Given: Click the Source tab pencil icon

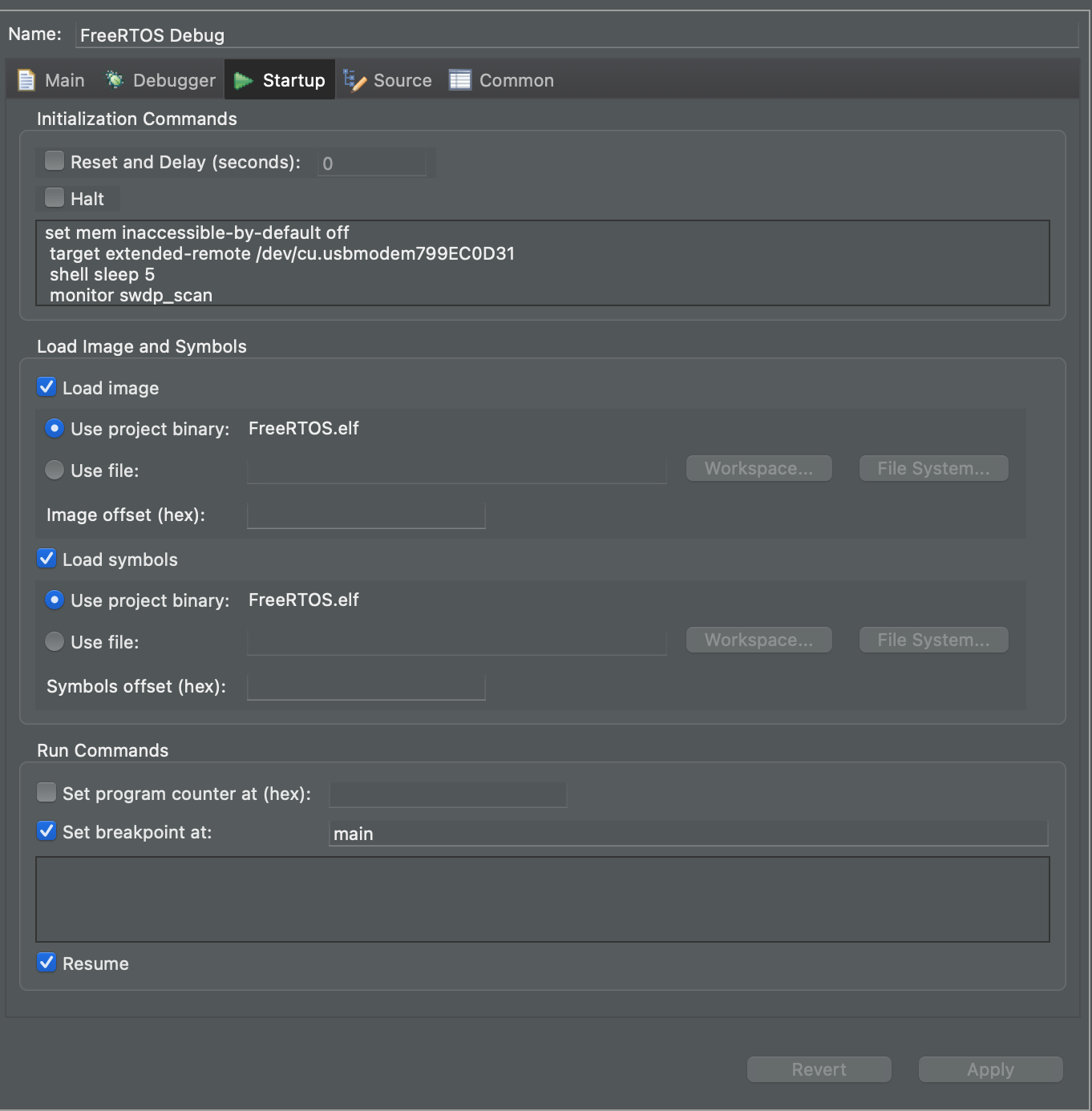Looking at the screenshot, I should pyautogui.click(x=354, y=80).
